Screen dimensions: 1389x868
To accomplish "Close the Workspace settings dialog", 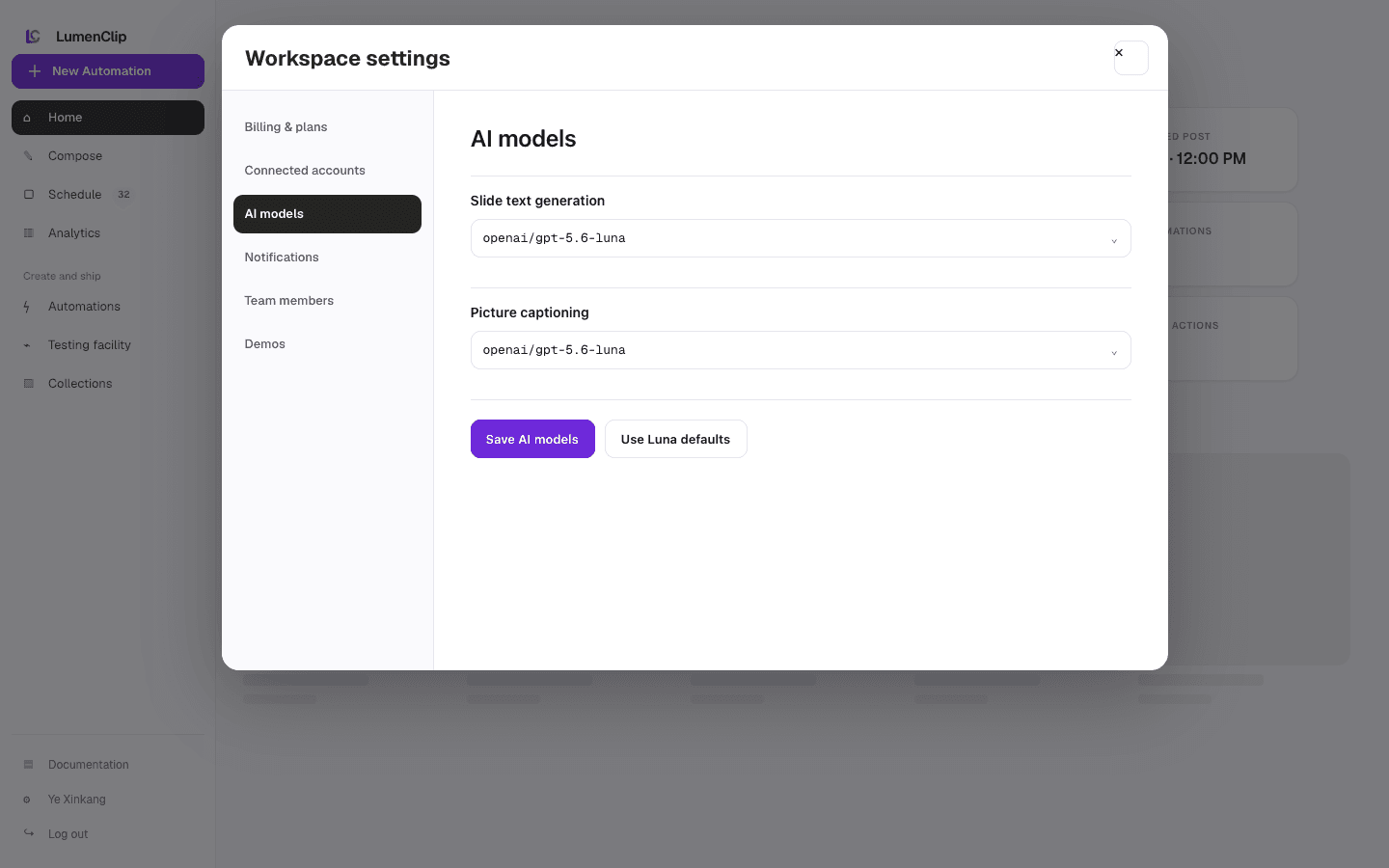I will tap(1130, 58).
